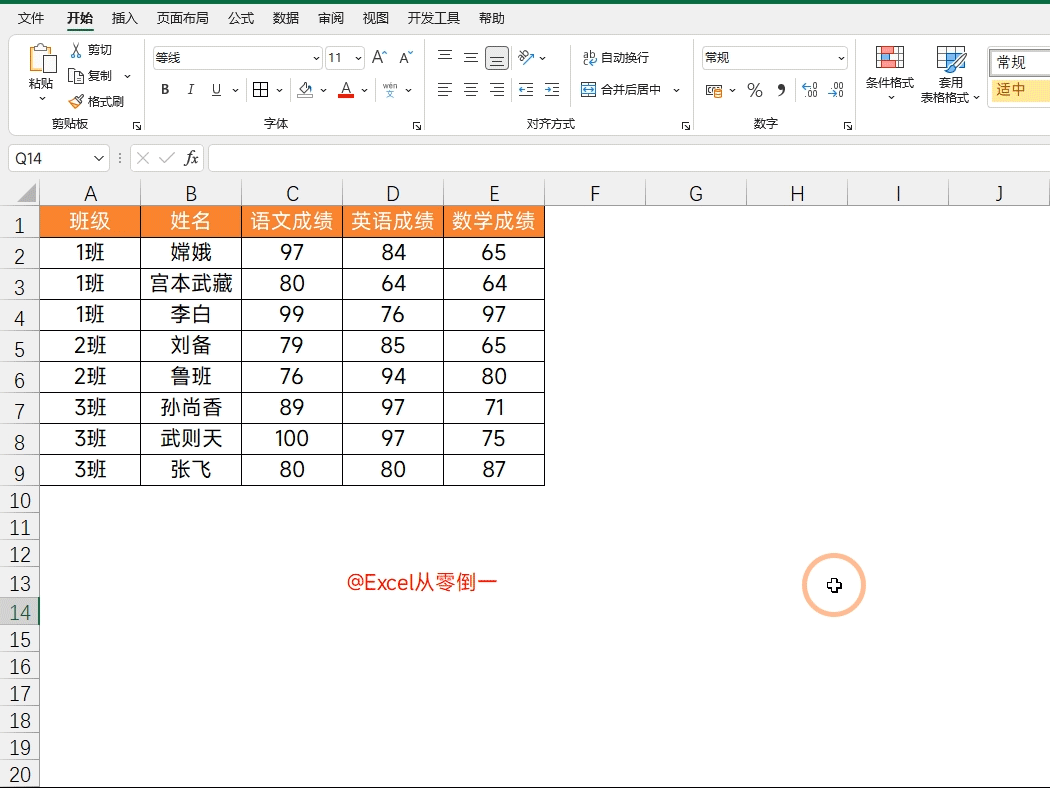
Task: Click 合并后居中 merge button
Action: (621, 90)
